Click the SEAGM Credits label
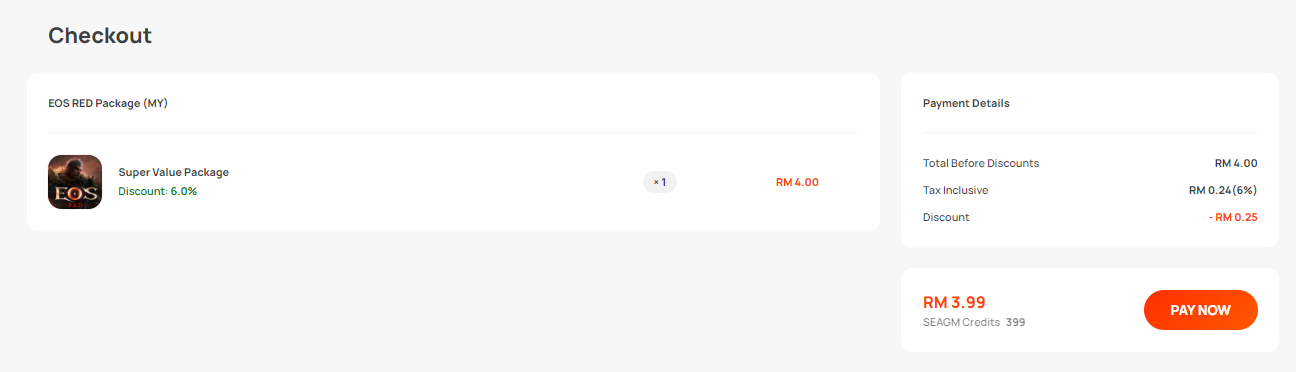Viewport: 1296px width, 372px height. click(x=961, y=323)
